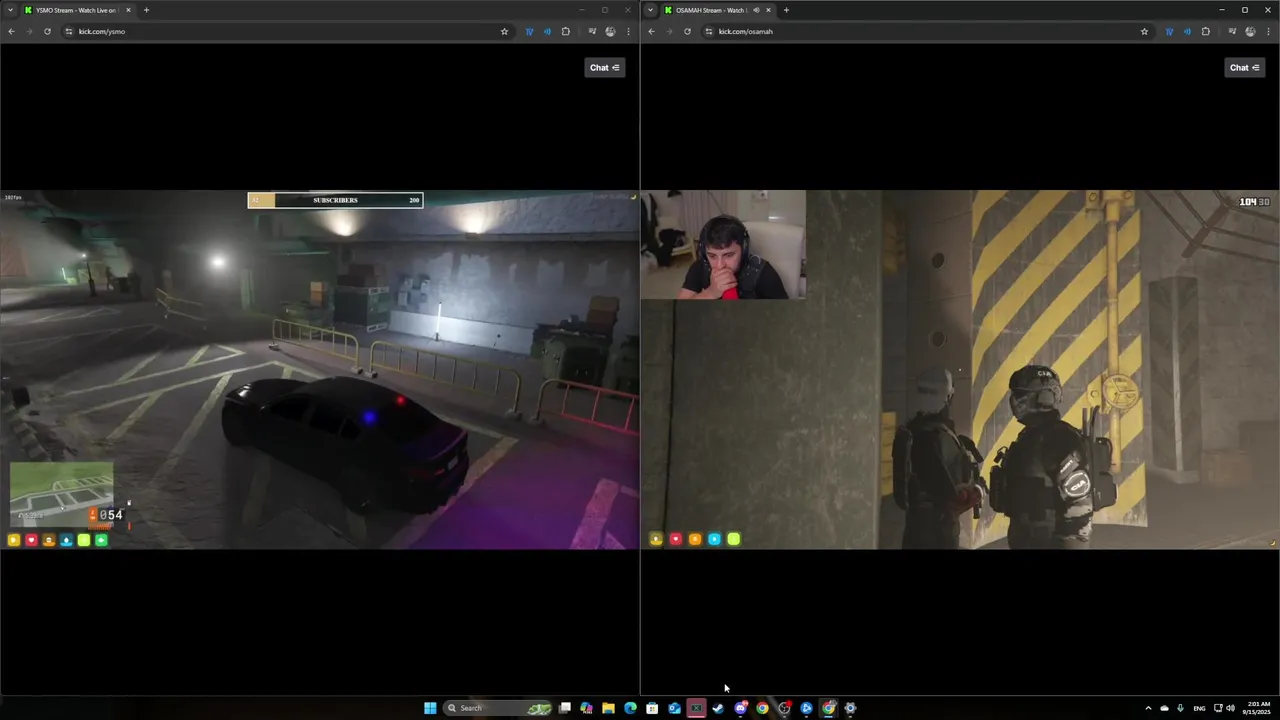Open the media control icon in the OSAMAH toolbar
Screen dimensions: 1280x720
(x=1232, y=31)
